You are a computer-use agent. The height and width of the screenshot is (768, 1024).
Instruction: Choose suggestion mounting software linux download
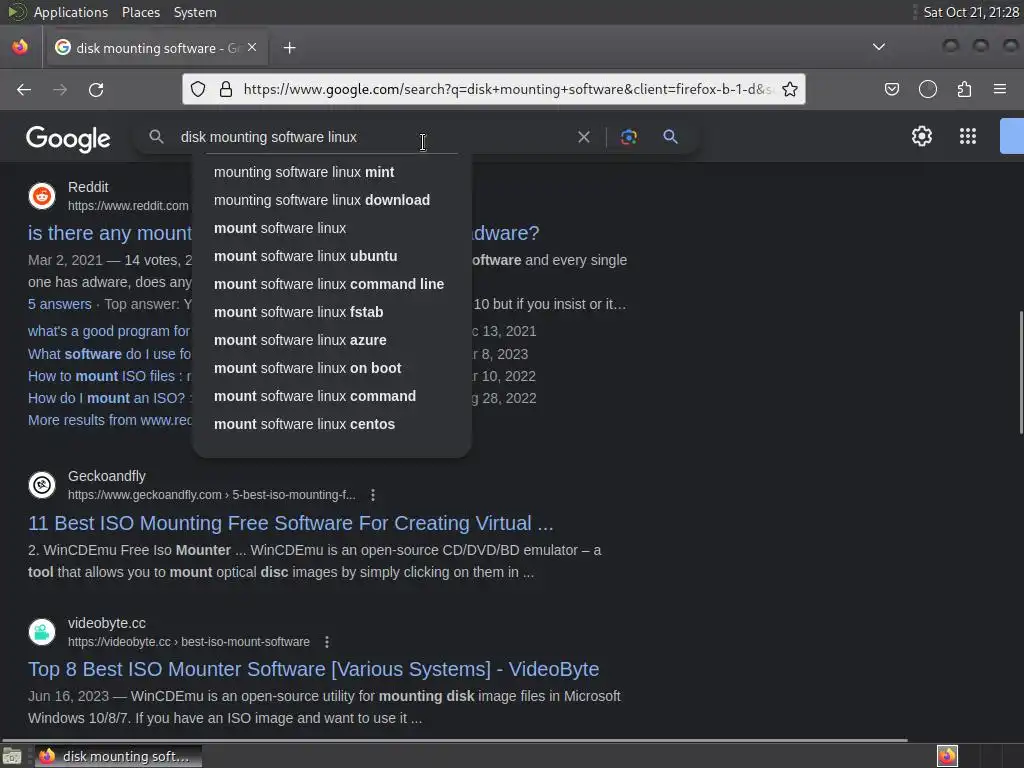click(332, 200)
